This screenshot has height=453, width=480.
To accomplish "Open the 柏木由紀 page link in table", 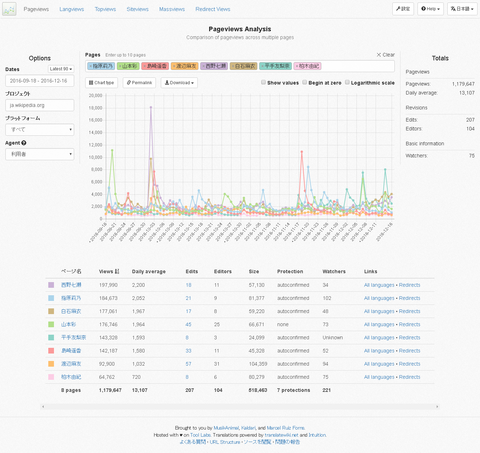I will pyautogui.click(x=71, y=377).
